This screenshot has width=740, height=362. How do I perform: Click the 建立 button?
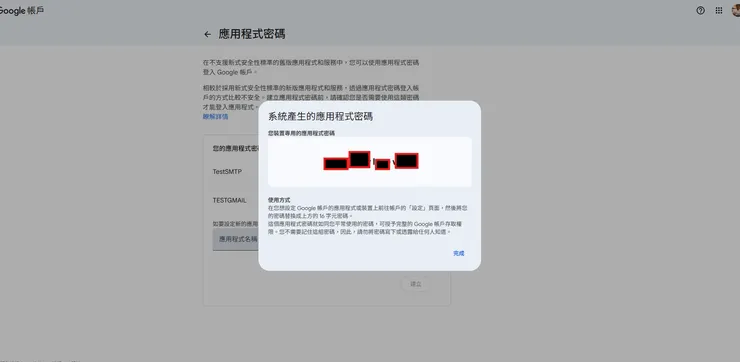[x=415, y=284]
